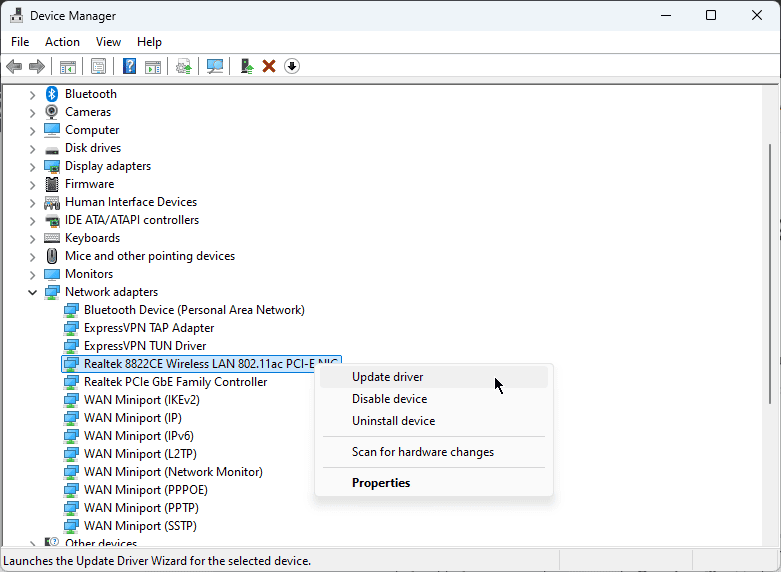The image size is (781, 572).
Task: Select WAN Miniport (Network Monitor) entry
Action: 173,472
